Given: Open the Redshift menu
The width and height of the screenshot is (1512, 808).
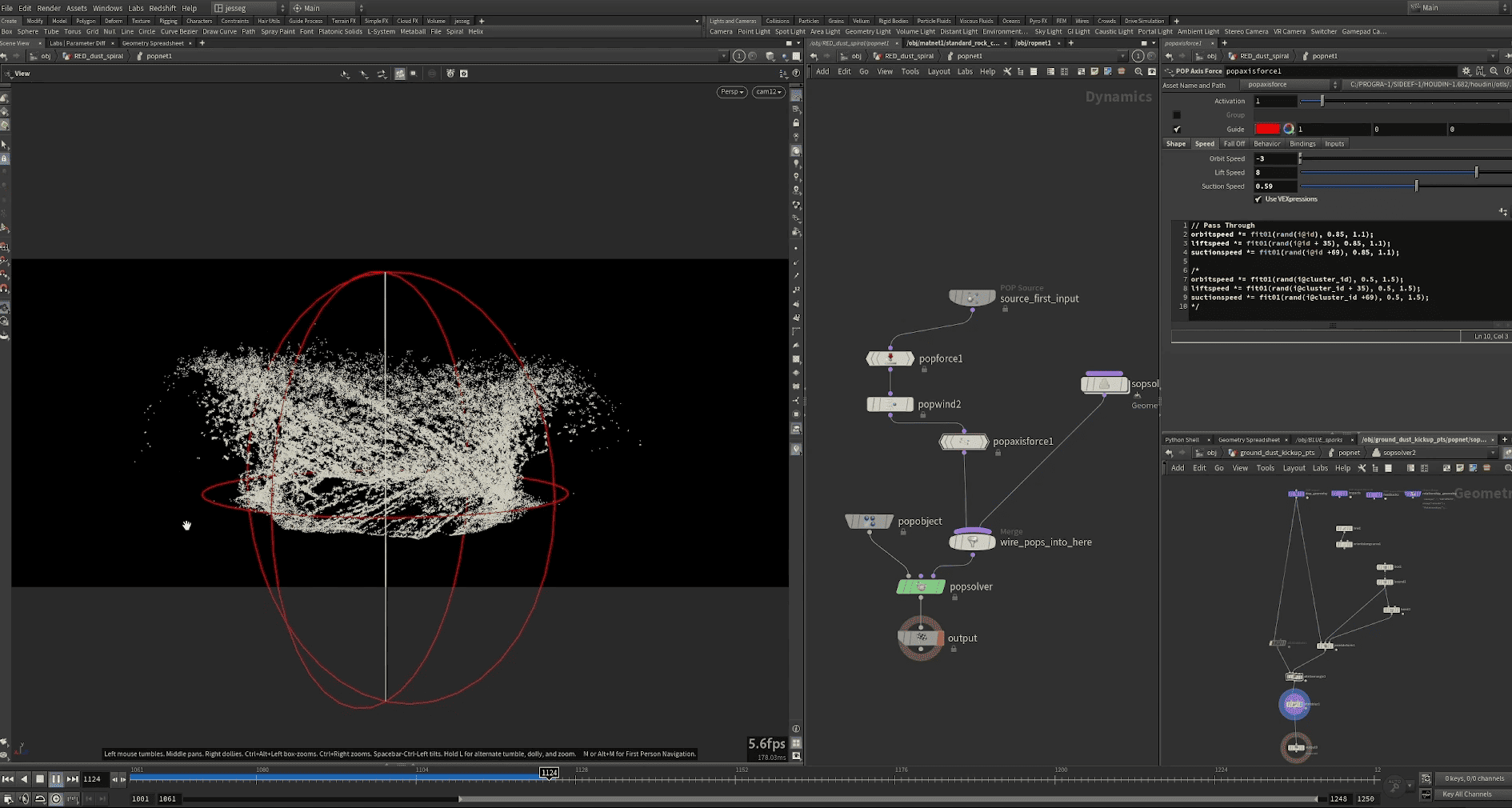Looking at the screenshot, I should [162, 8].
